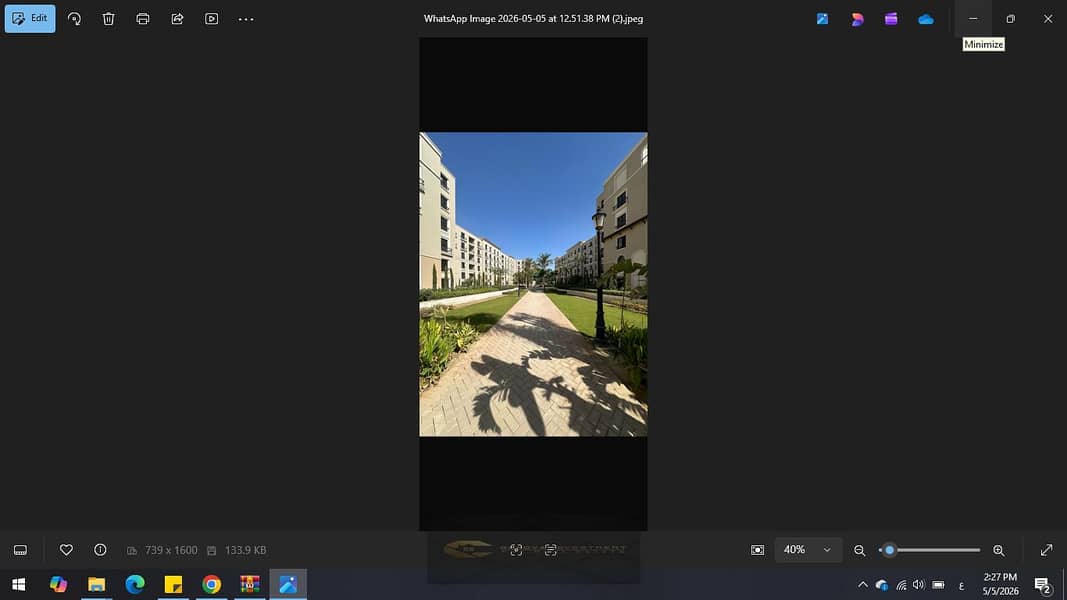The height and width of the screenshot is (600, 1067).
Task: Expand hidden system tray icons chevron
Action: pos(862,584)
